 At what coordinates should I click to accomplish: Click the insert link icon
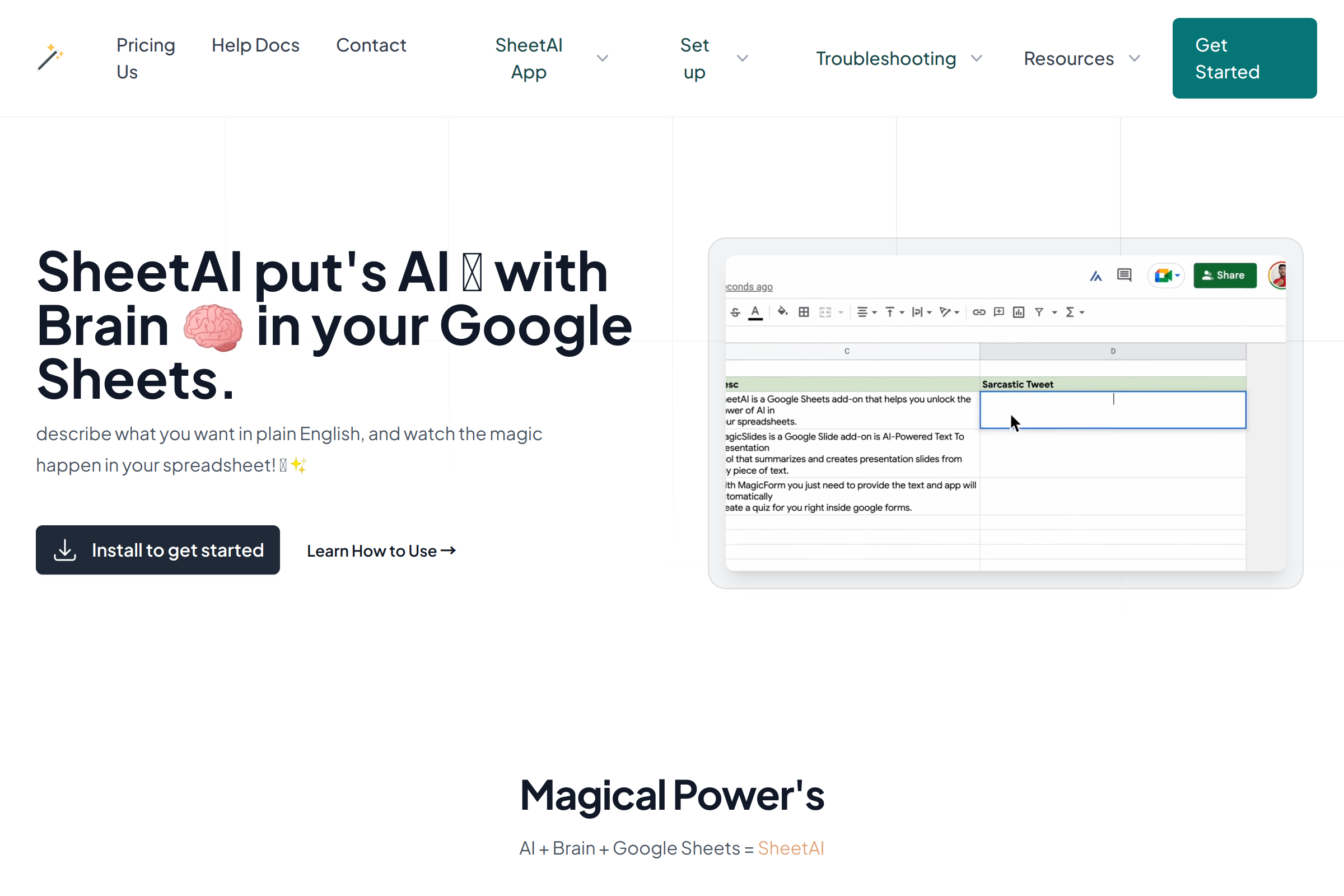tap(979, 312)
